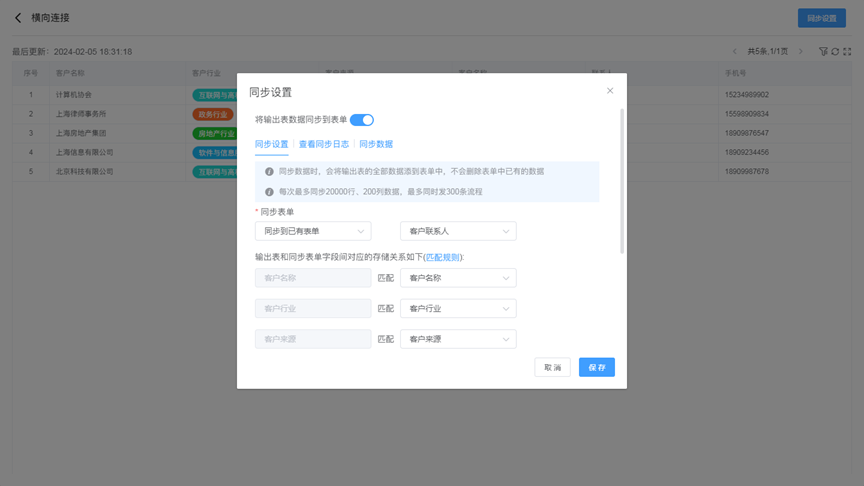This screenshot has width=864, height=486.
Task: Expand the 客户名称 matching field dropdown
Action: pos(458,278)
